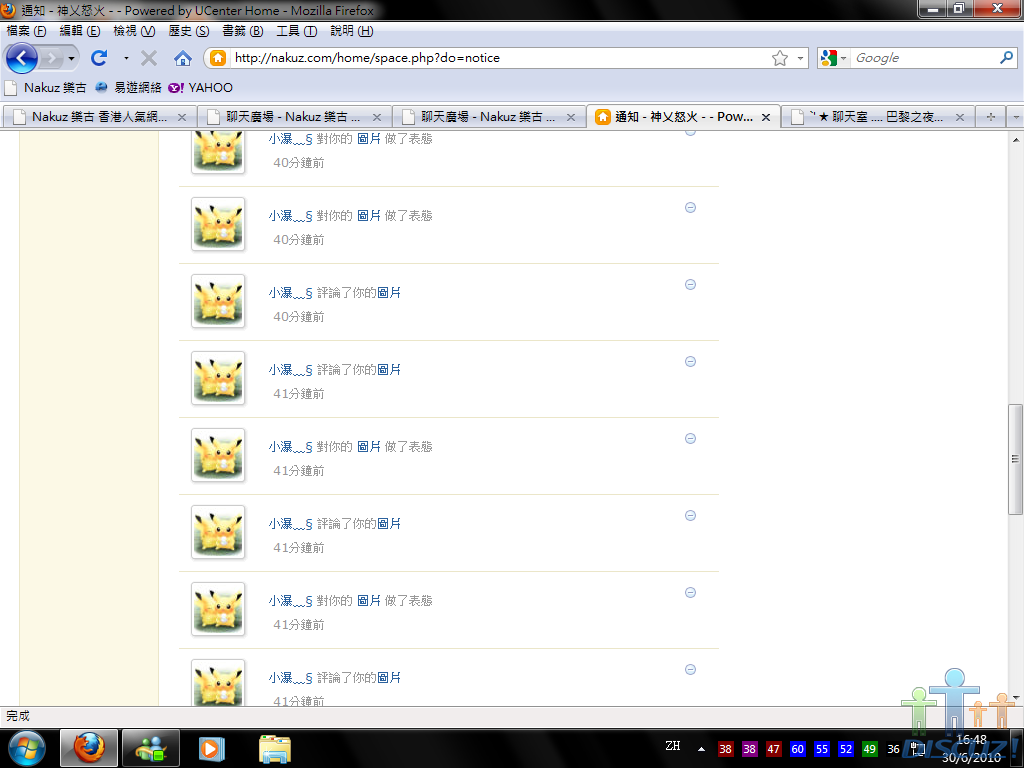The width and height of the screenshot is (1024, 768).
Task: Open the 工具 (T) menu
Action: [296, 31]
